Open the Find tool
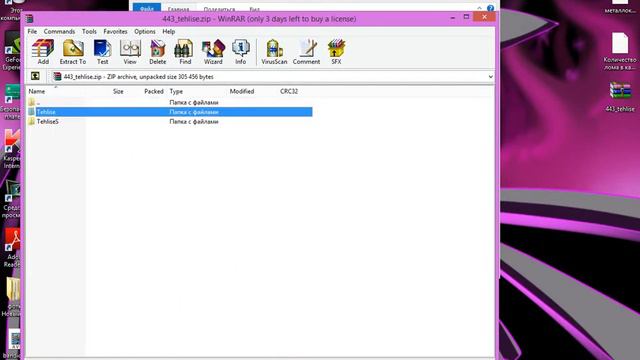 (185, 52)
